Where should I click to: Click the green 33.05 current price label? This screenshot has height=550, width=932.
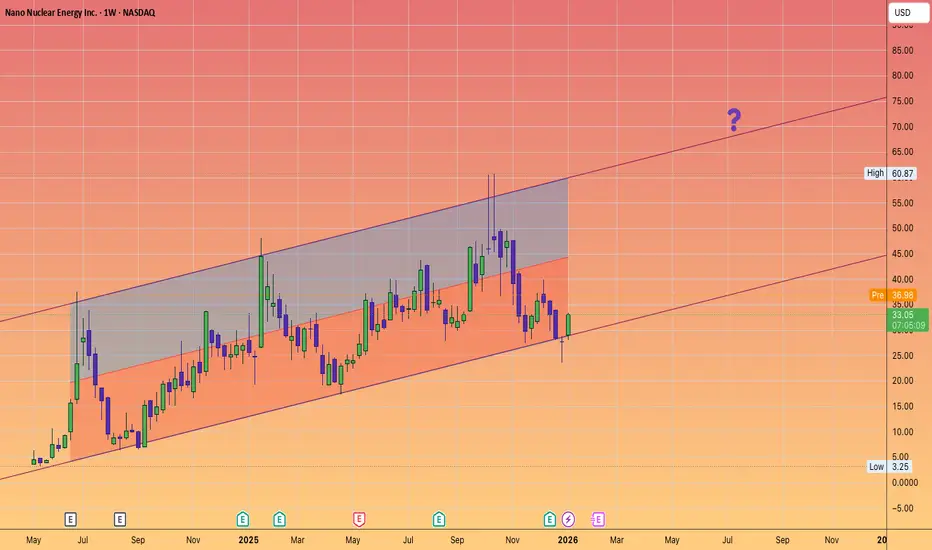pyautogui.click(x=908, y=320)
